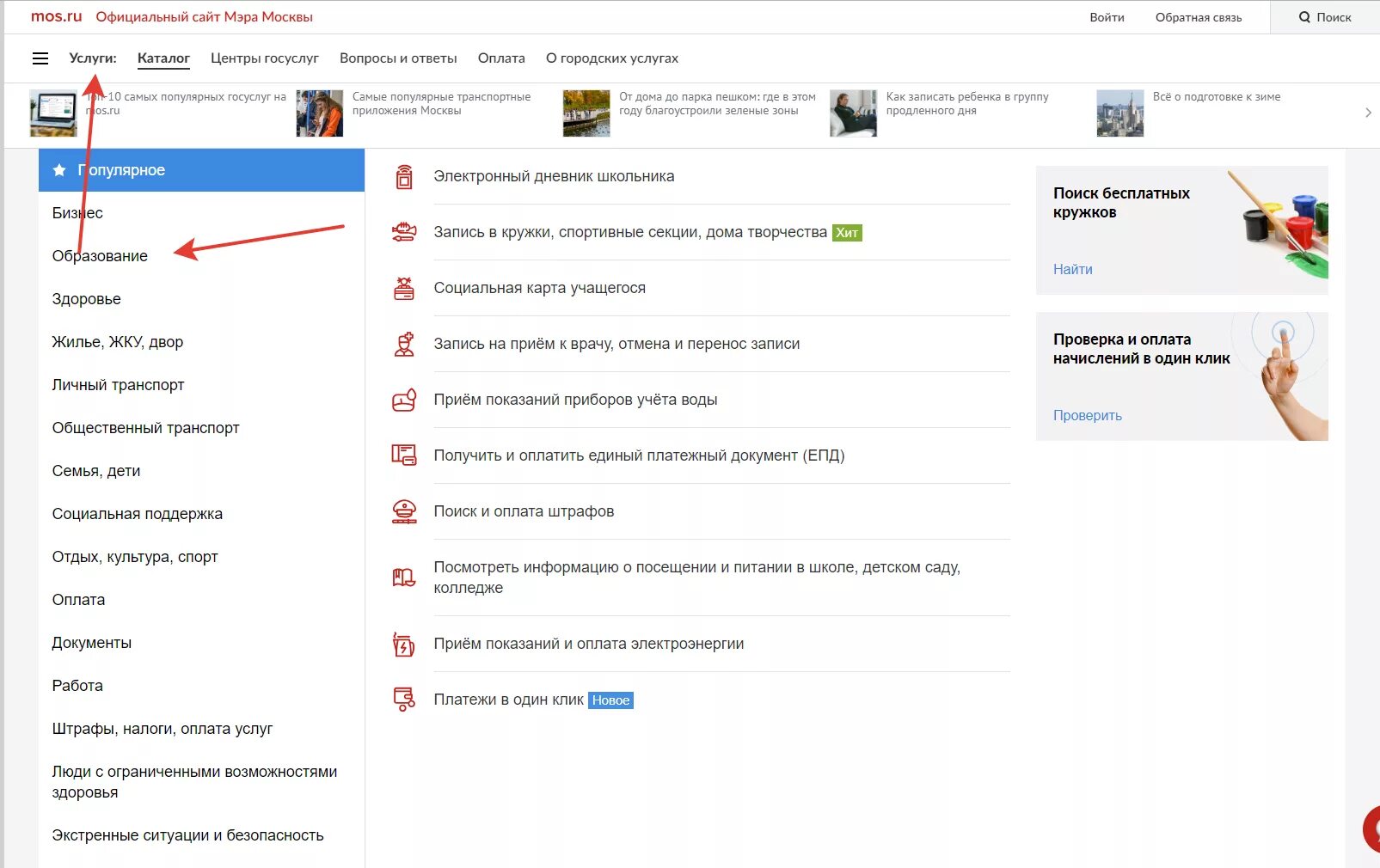Click the Проверка и оплата начислений banner
The image size is (1380, 868).
tap(1182, 376)
